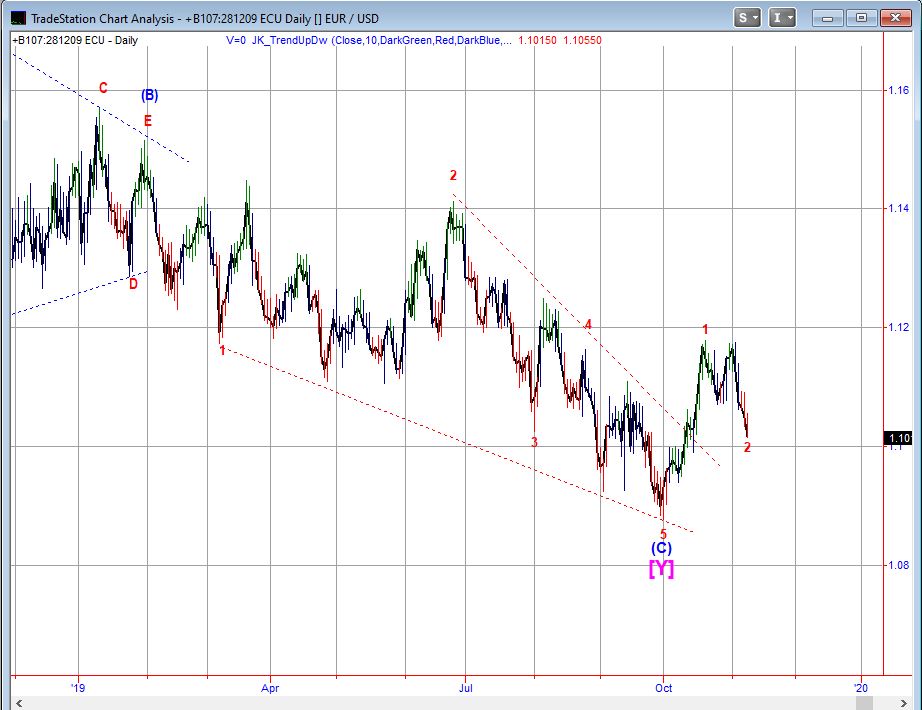Select the blue dashed lower triangle trendline

point(79,292)
